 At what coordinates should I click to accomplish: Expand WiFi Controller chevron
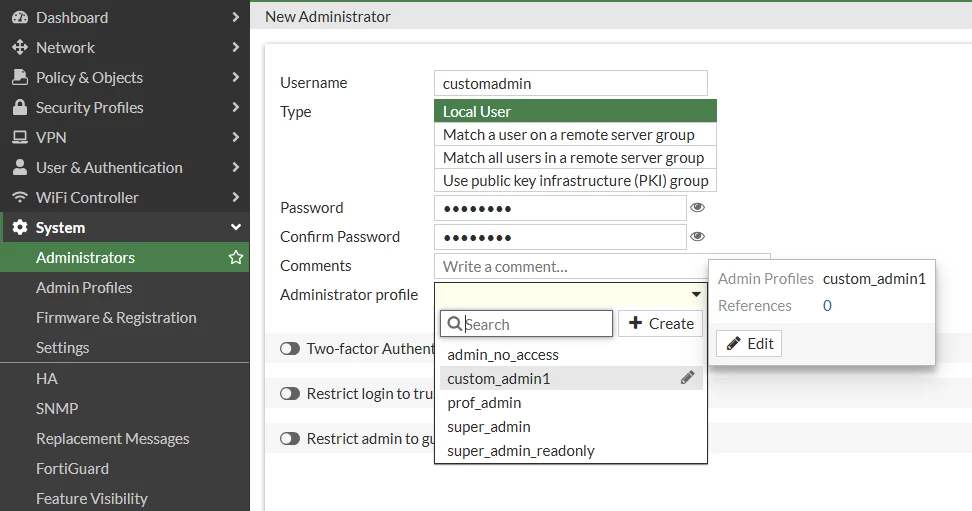(x=236, y=197)
